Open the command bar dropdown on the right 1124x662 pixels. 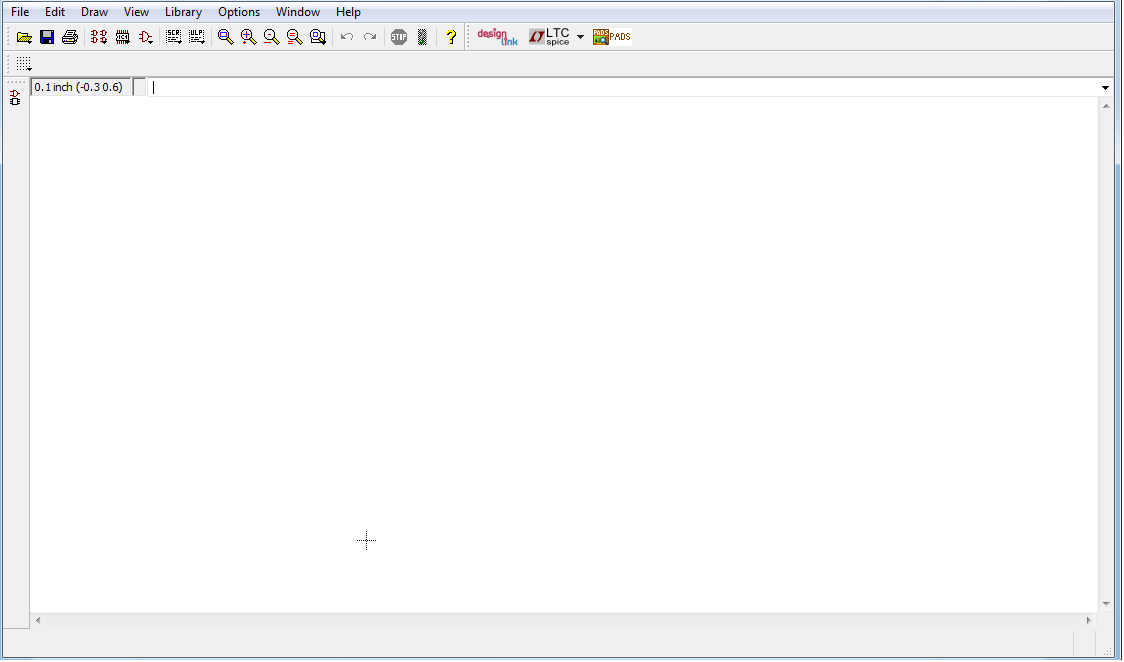click(x=1105, y=87)
